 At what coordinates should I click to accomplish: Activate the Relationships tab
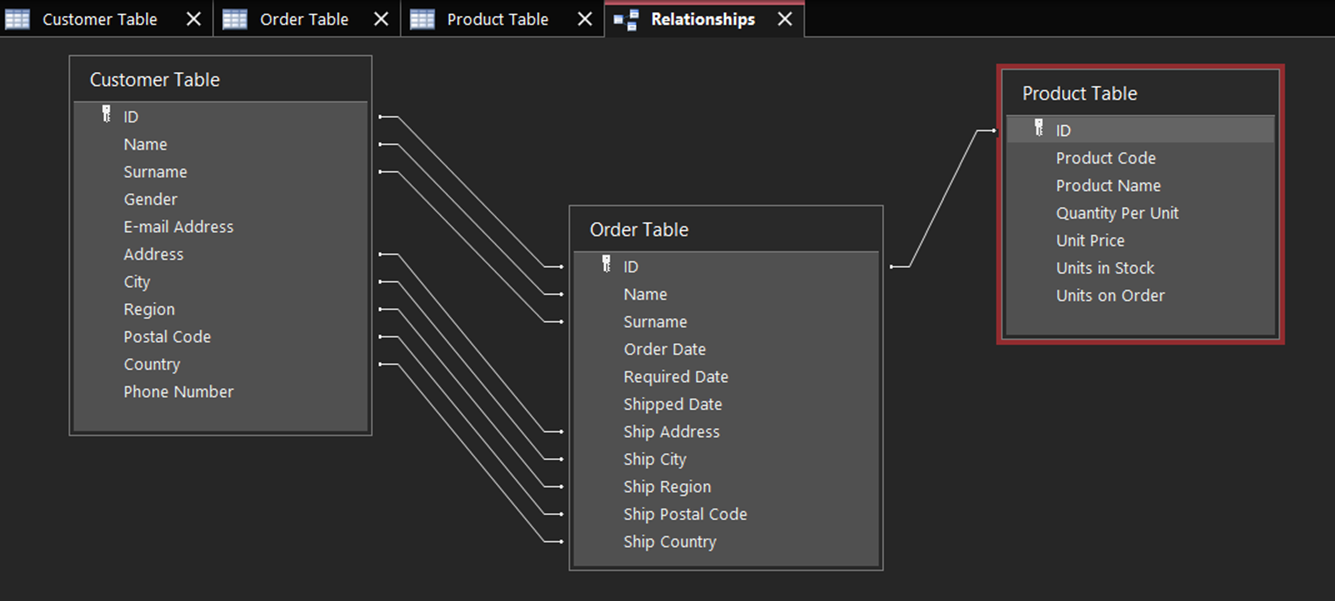click(703, 18)
